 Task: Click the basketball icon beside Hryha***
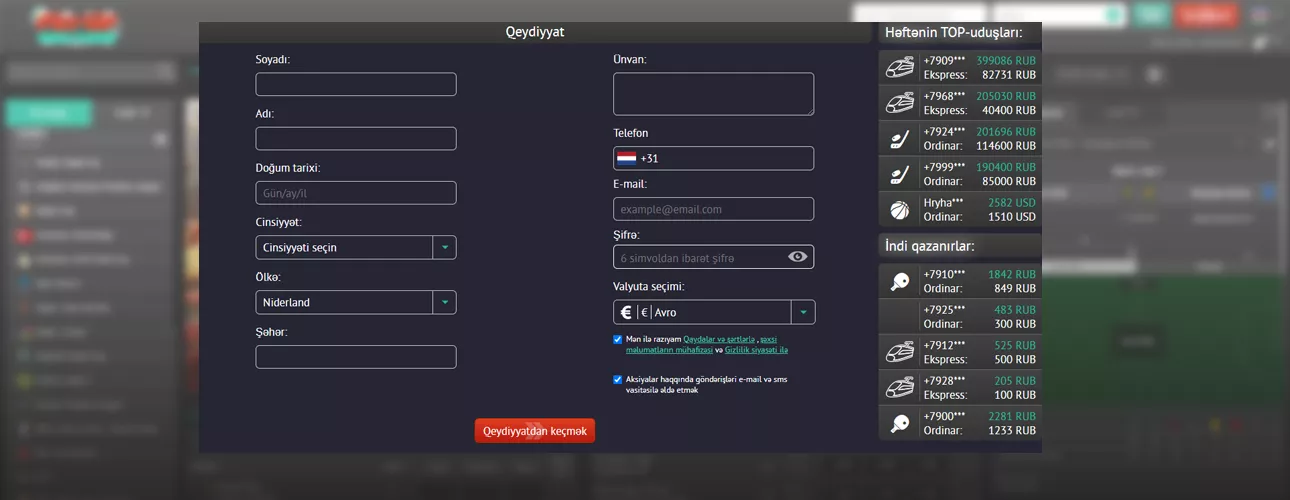coord(899,209)
